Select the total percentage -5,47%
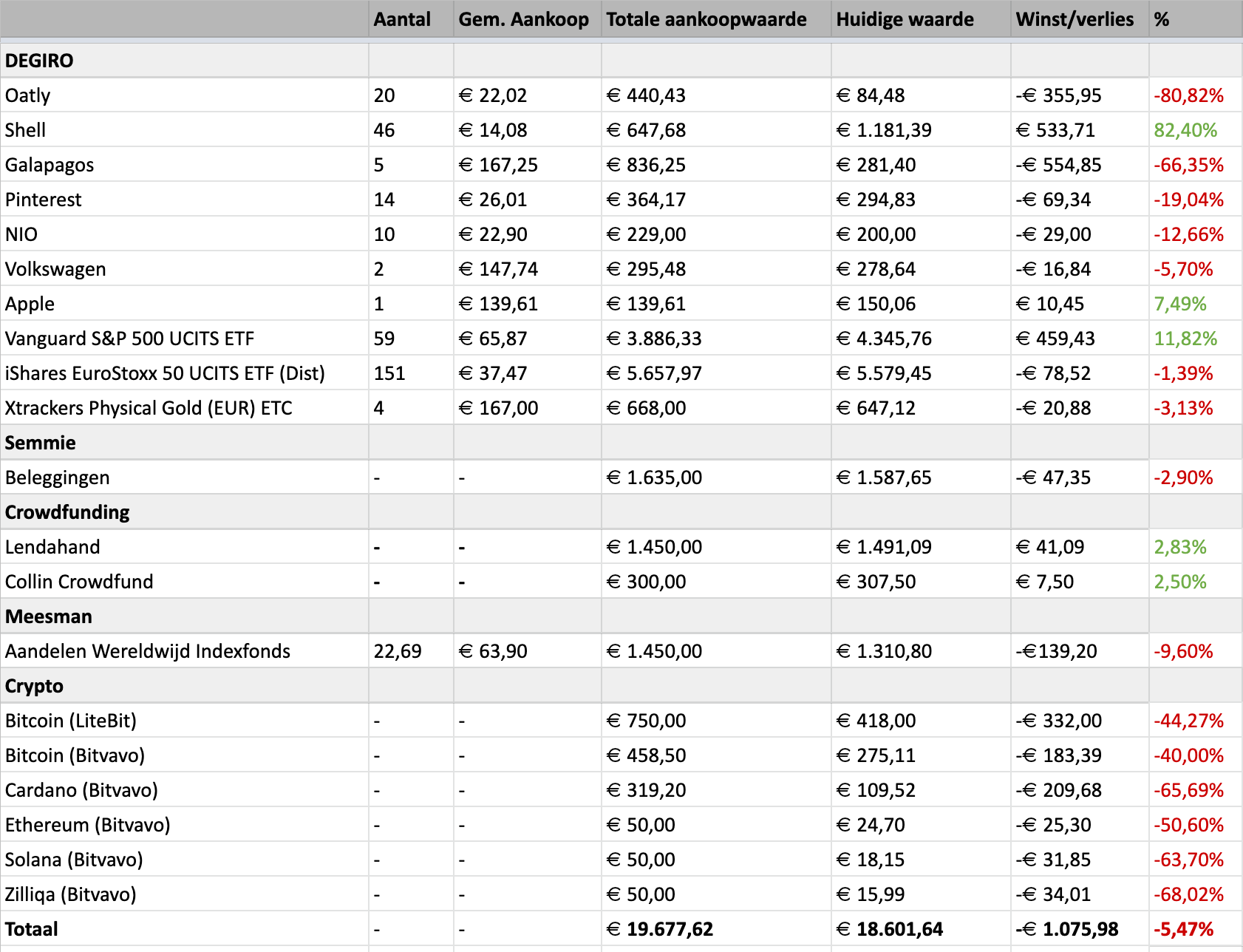Screen dimensions: 1243x952 click(x=1196, y=929)
